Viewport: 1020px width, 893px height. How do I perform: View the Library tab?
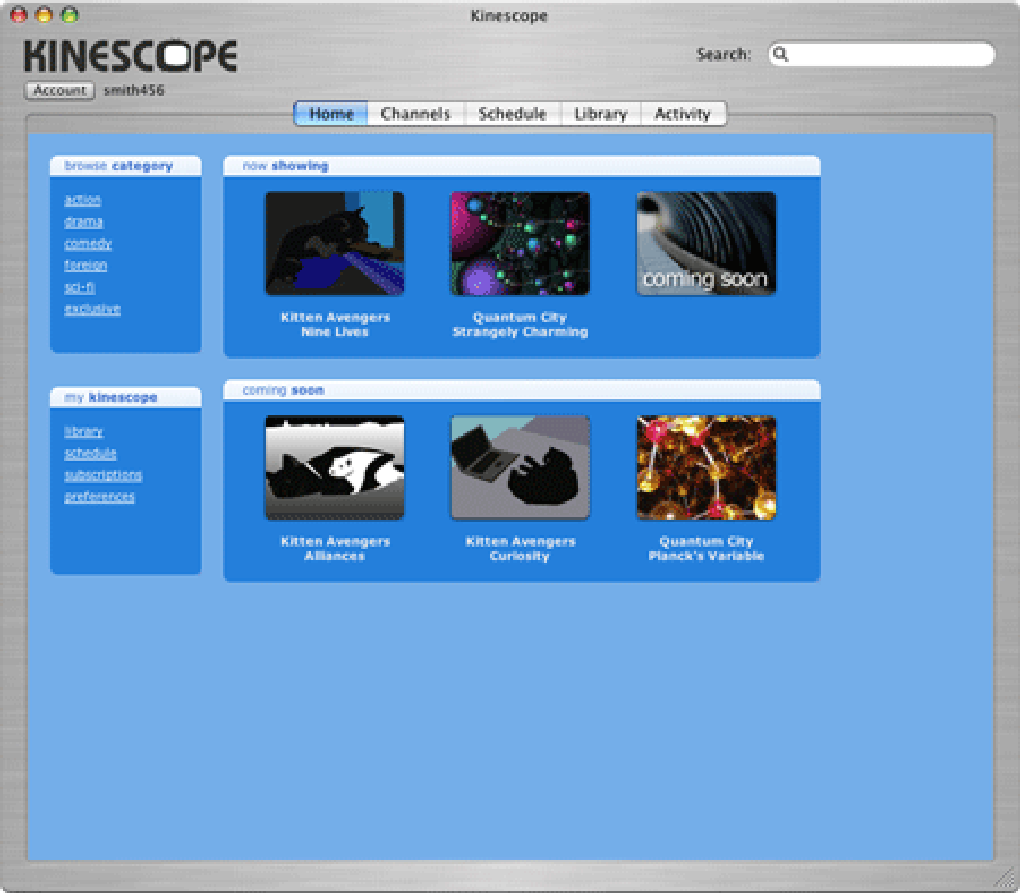click(600, 113)
